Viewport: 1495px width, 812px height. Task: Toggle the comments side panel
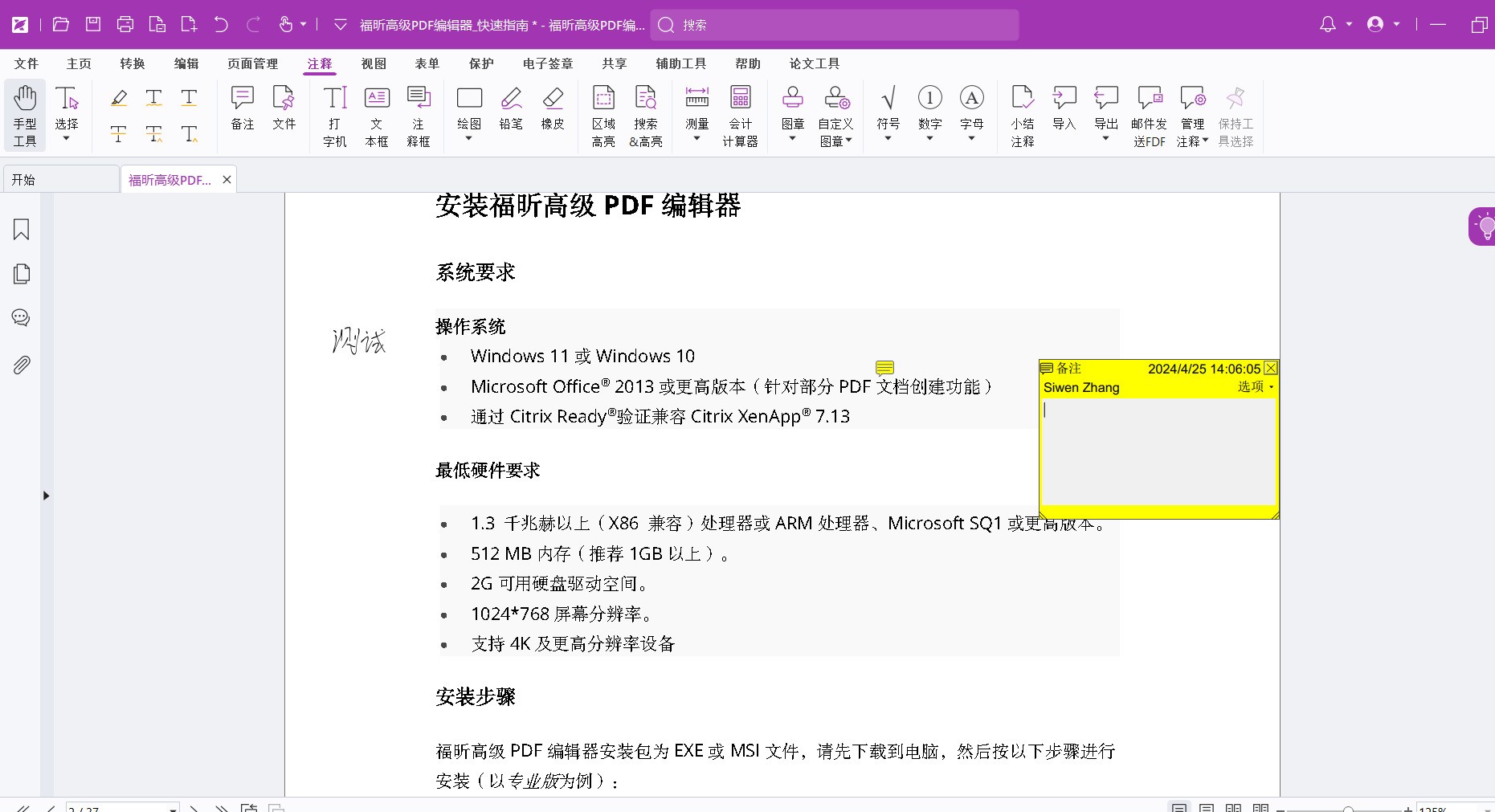(22, 318)
